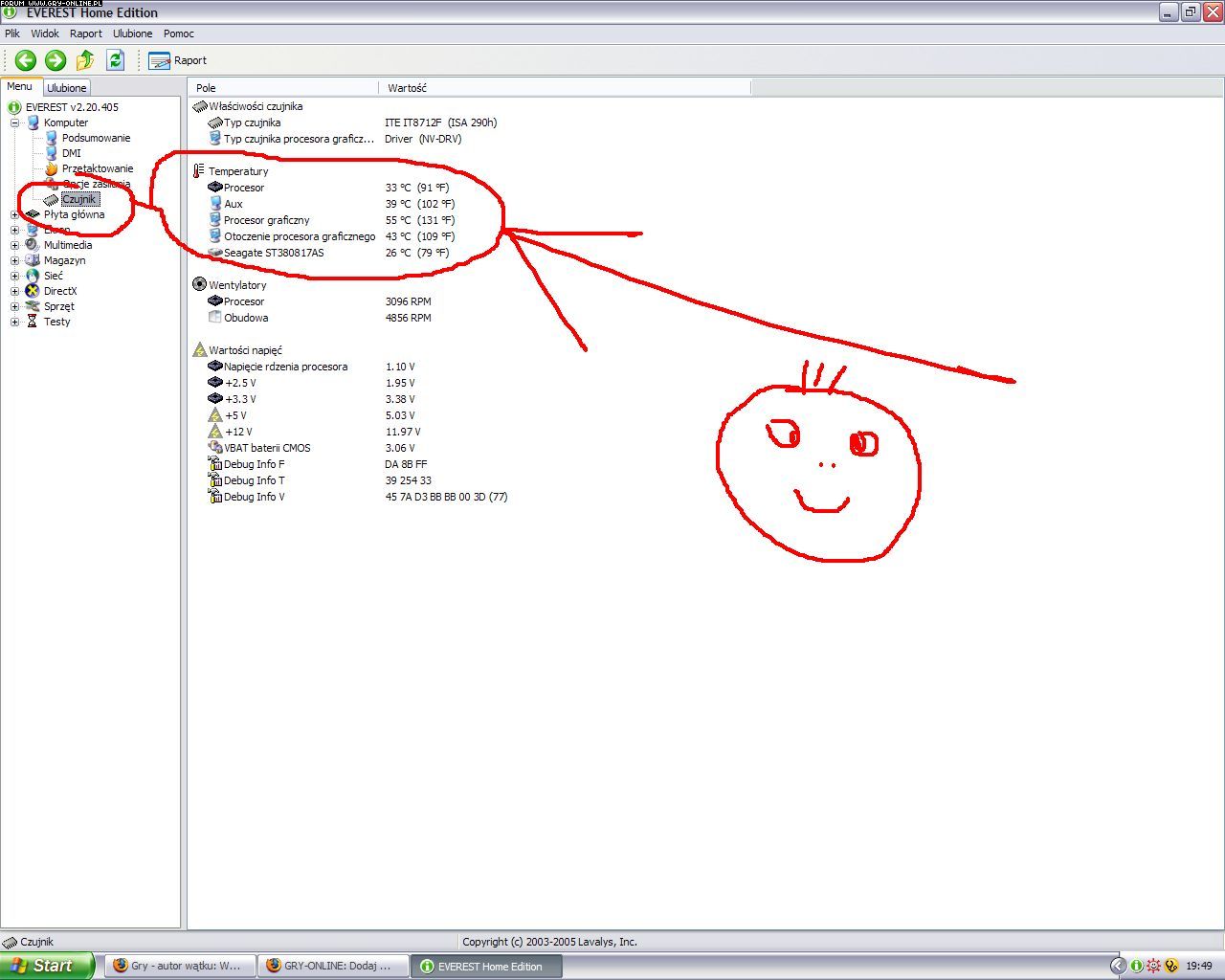Click the Raport toolbar button
The width and height of the screenshot is (1225, 980).
(178, 60)
